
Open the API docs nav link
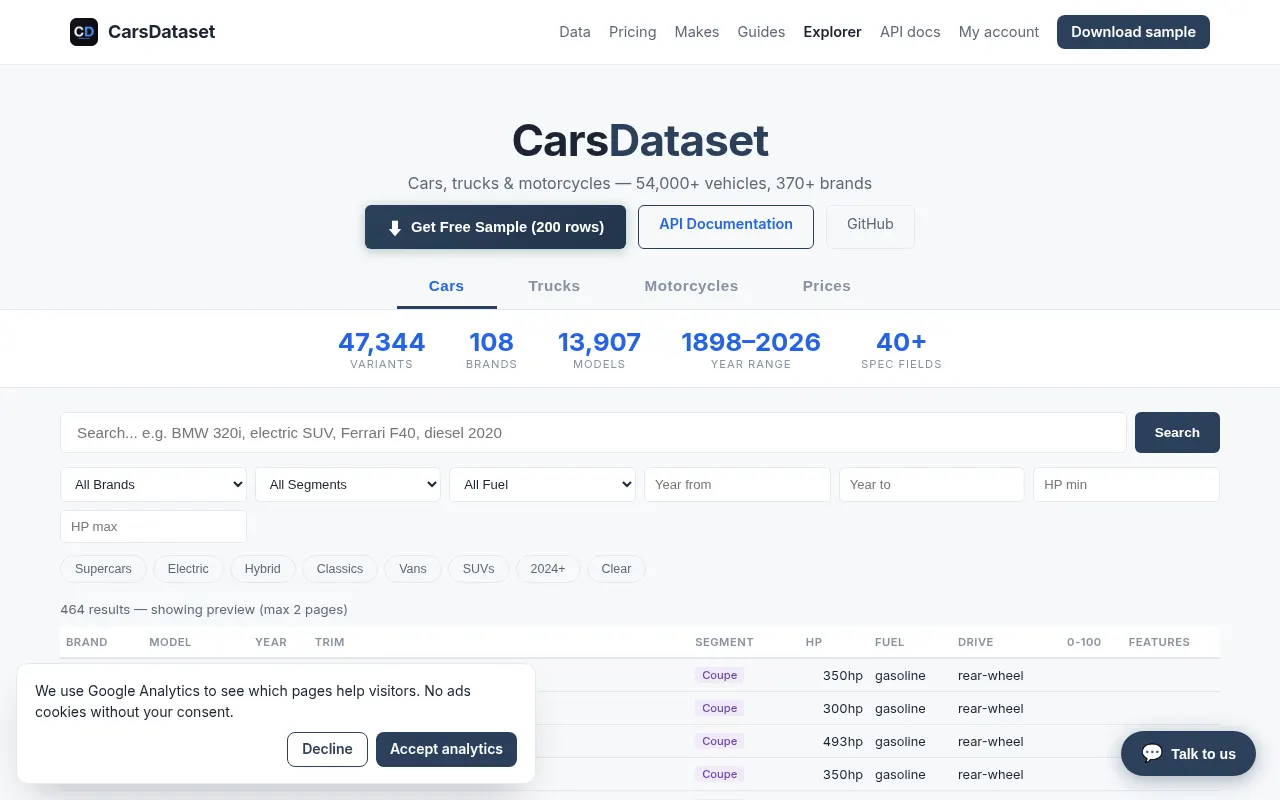910,32
